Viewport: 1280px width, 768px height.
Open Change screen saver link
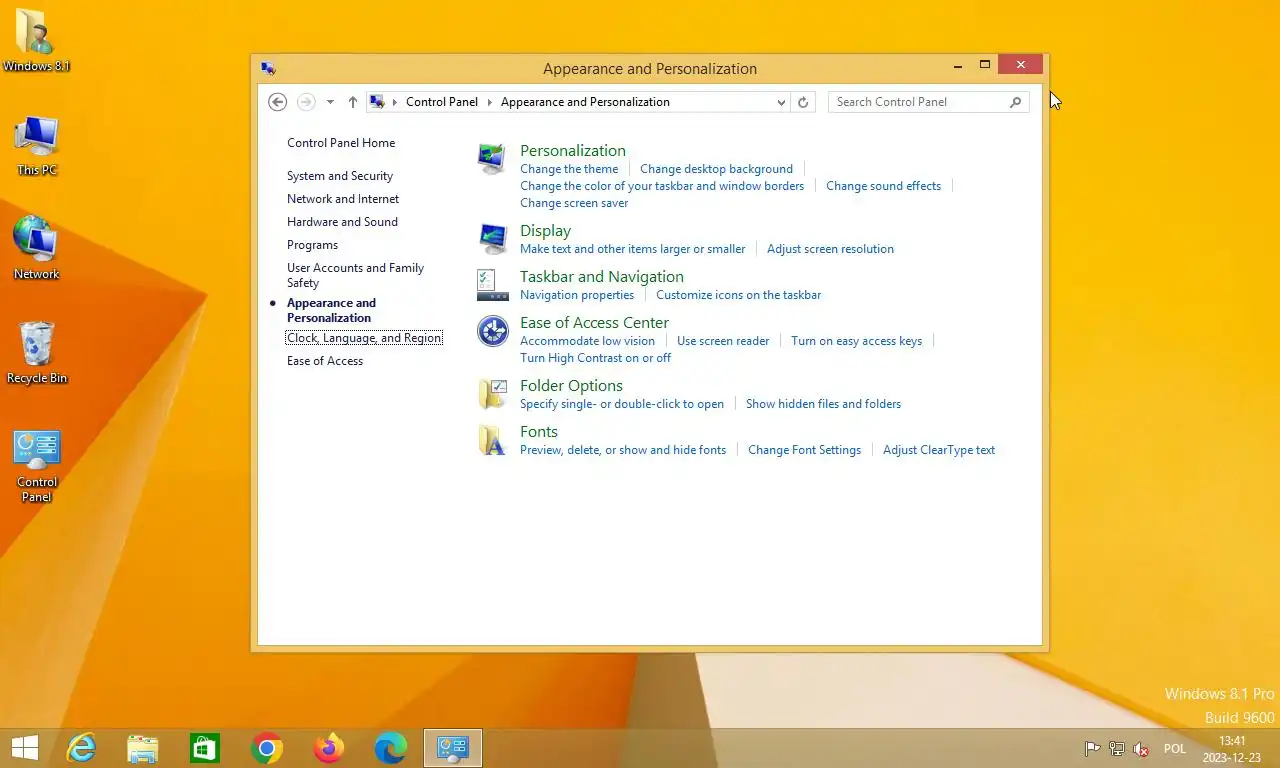click(574, 203)
